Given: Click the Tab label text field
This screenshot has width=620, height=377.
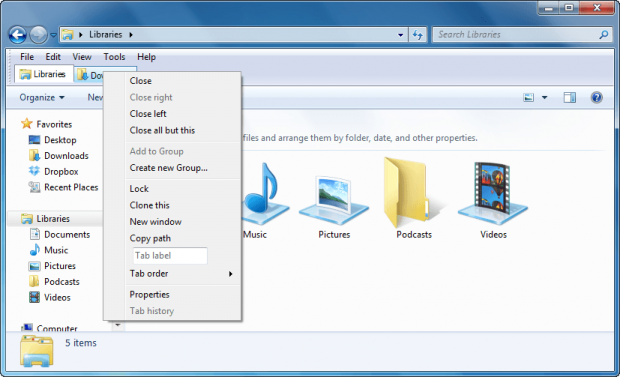Looking at the screenshot, I should point(170,256).
